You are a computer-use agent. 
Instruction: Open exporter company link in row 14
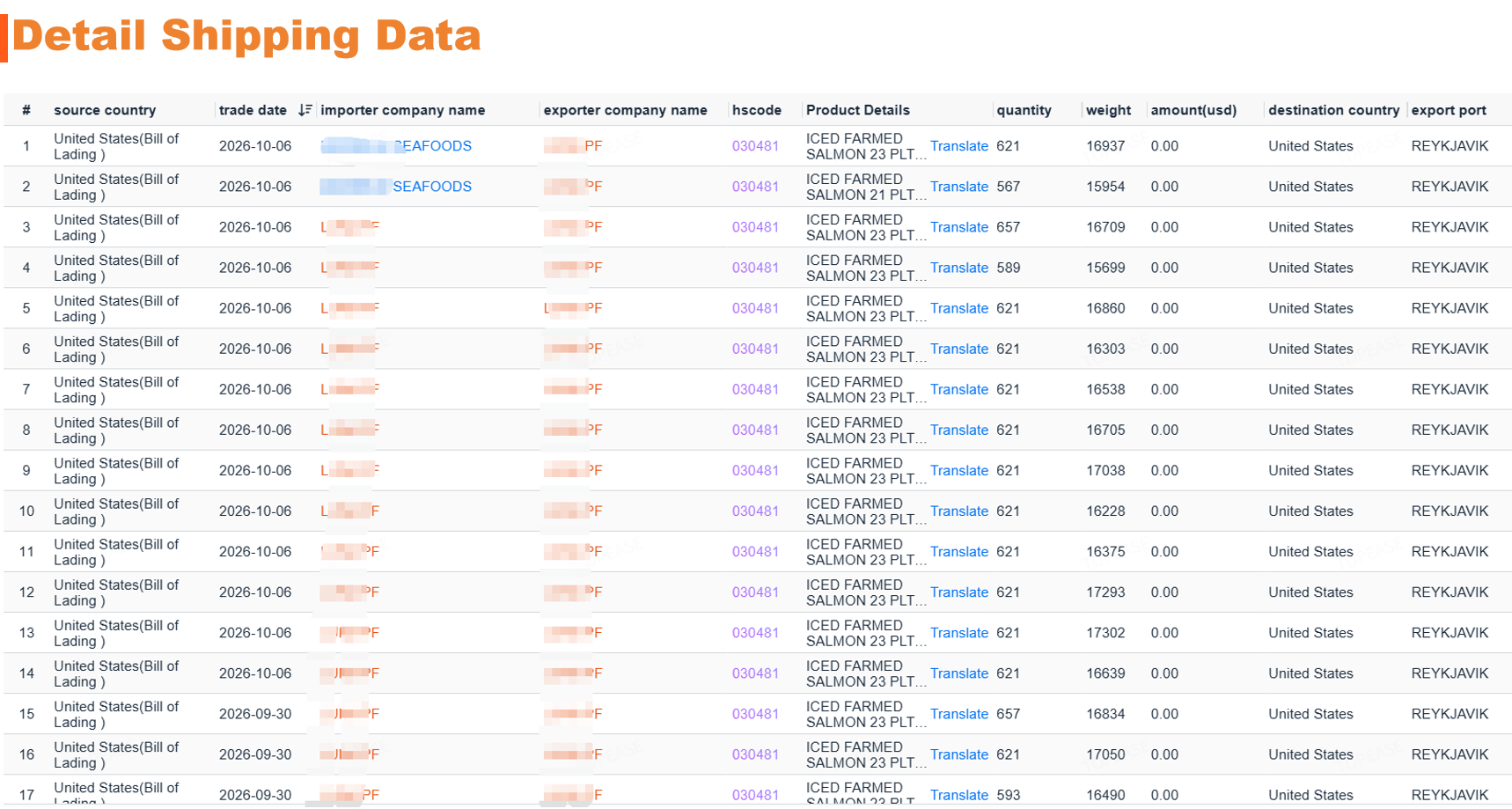[x=573, y=673]
